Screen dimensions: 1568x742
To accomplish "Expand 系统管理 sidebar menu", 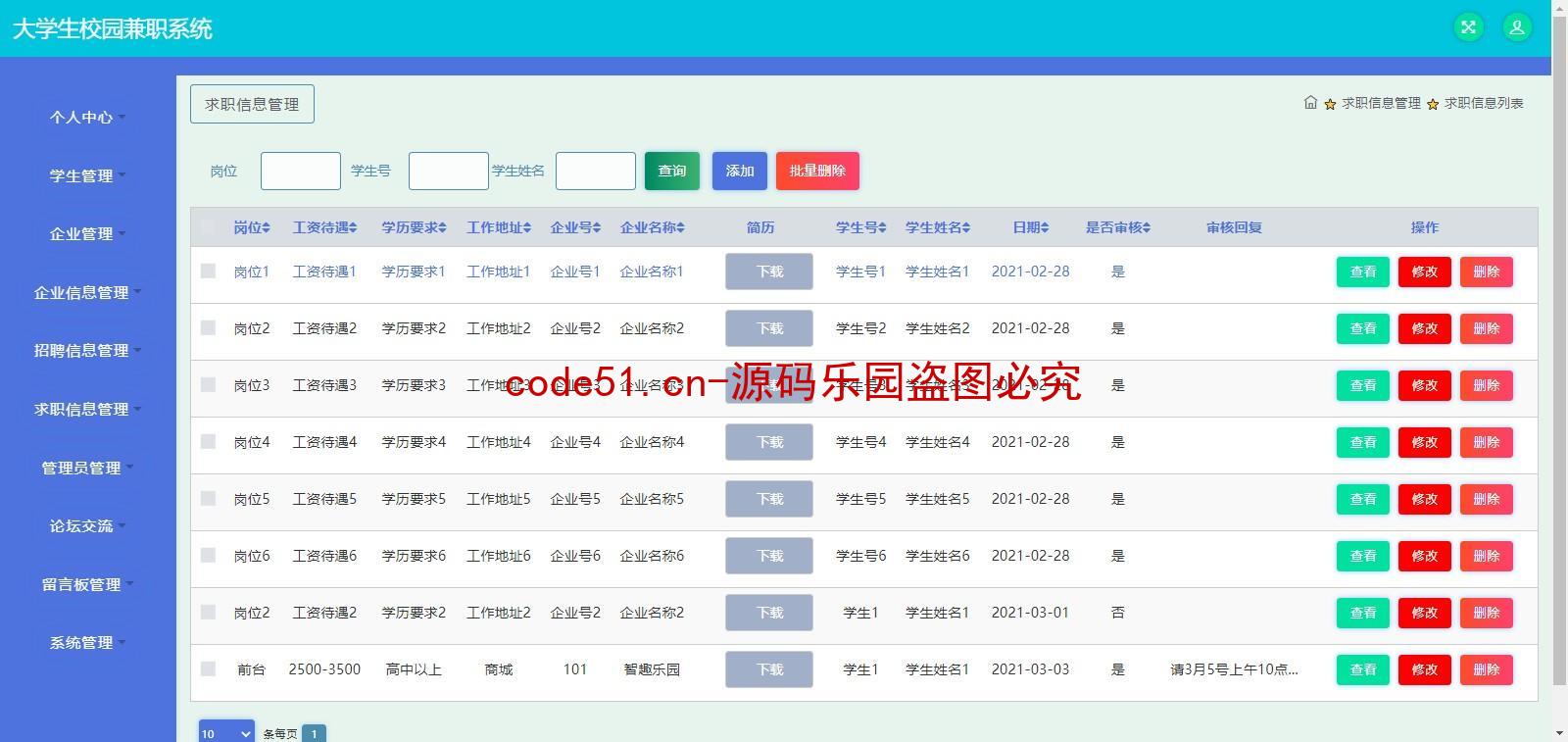I will tap(88, 643).
